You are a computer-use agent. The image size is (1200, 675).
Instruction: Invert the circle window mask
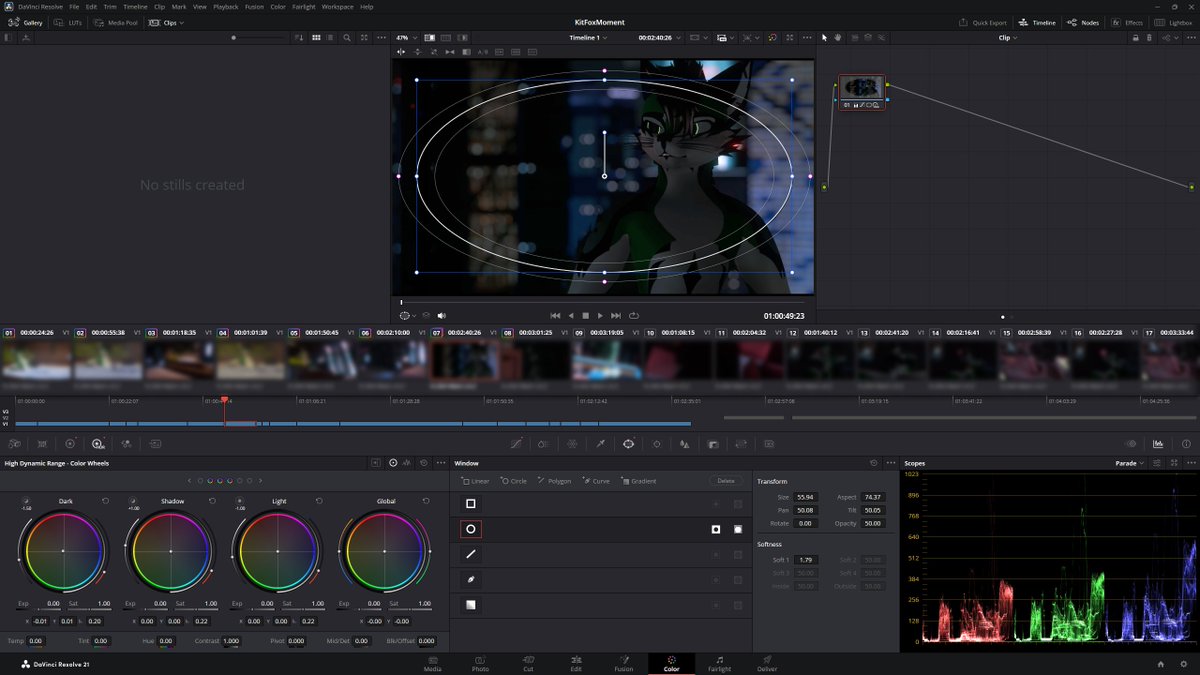(716, 529)
